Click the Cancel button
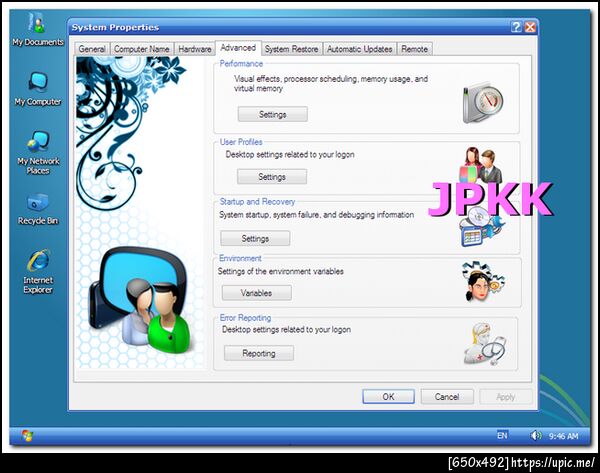 tap(447, 396)
